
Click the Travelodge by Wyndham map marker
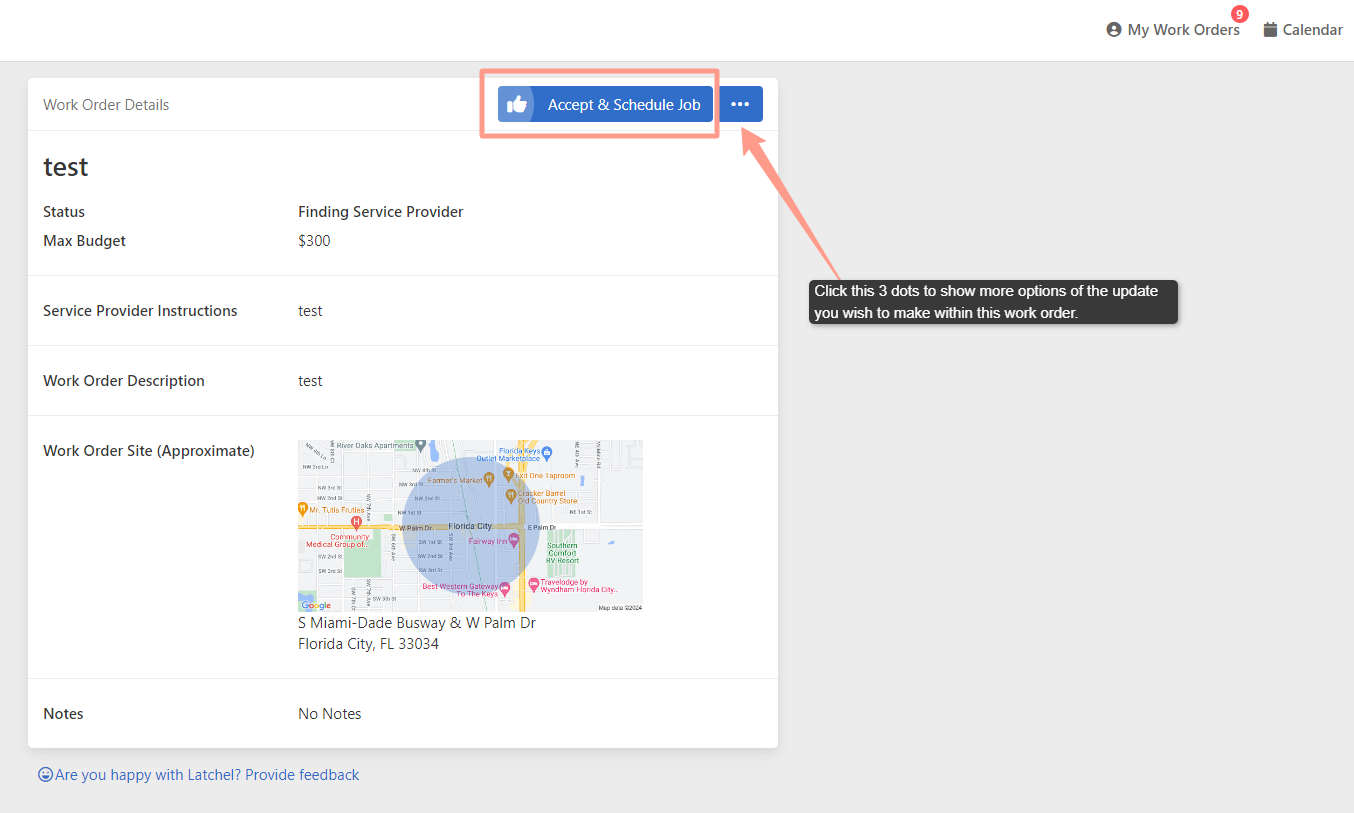pyautogui.click(x=534, y=585)
